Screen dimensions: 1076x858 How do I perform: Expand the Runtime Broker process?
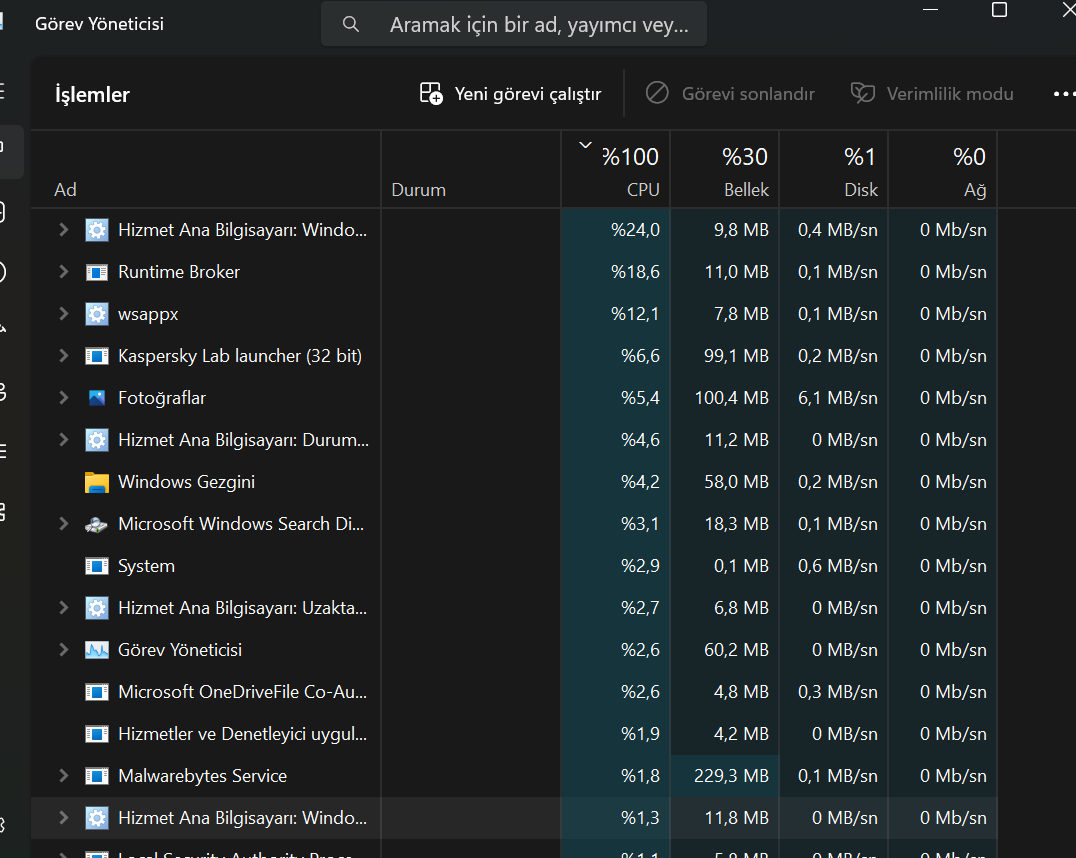[x=64, y=272]
